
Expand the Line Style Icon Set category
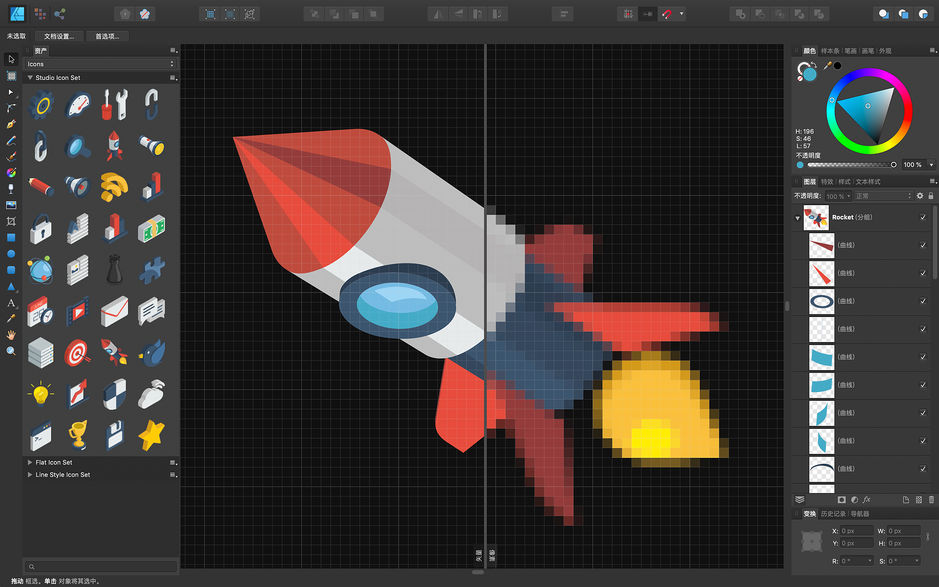[x=30, y=474]
